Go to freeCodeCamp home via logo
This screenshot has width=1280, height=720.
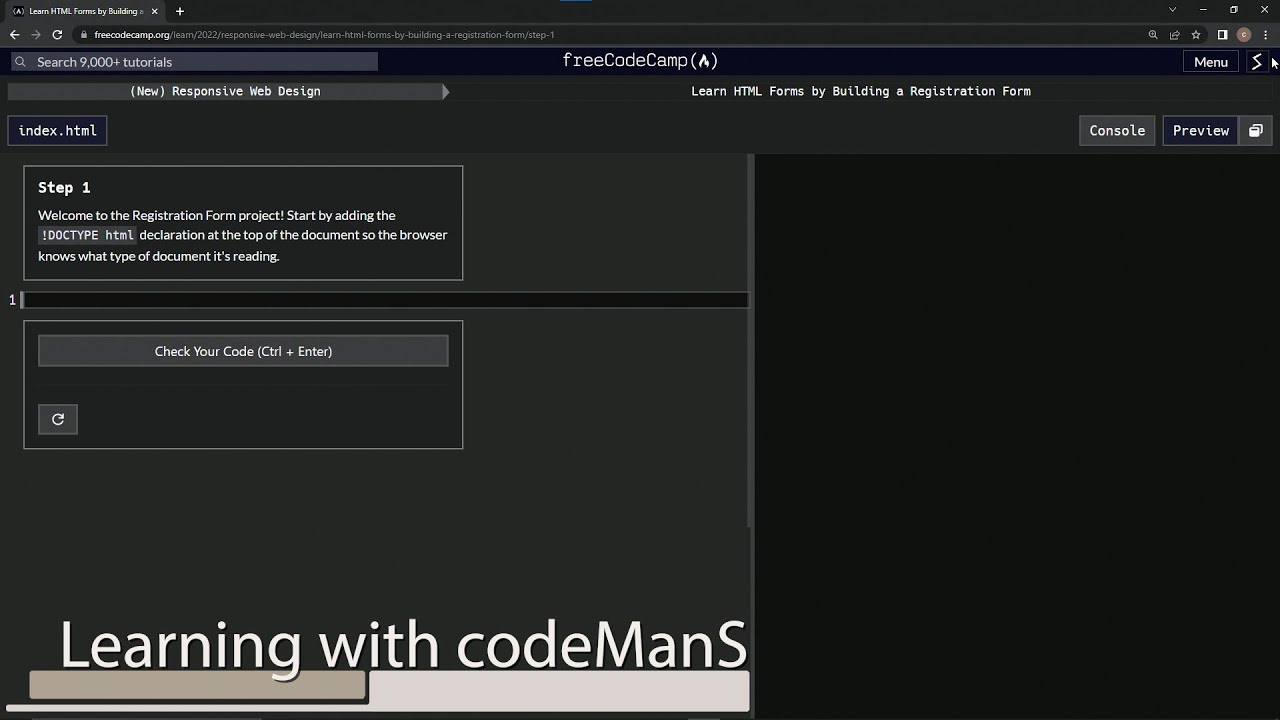tap(640, 61)
